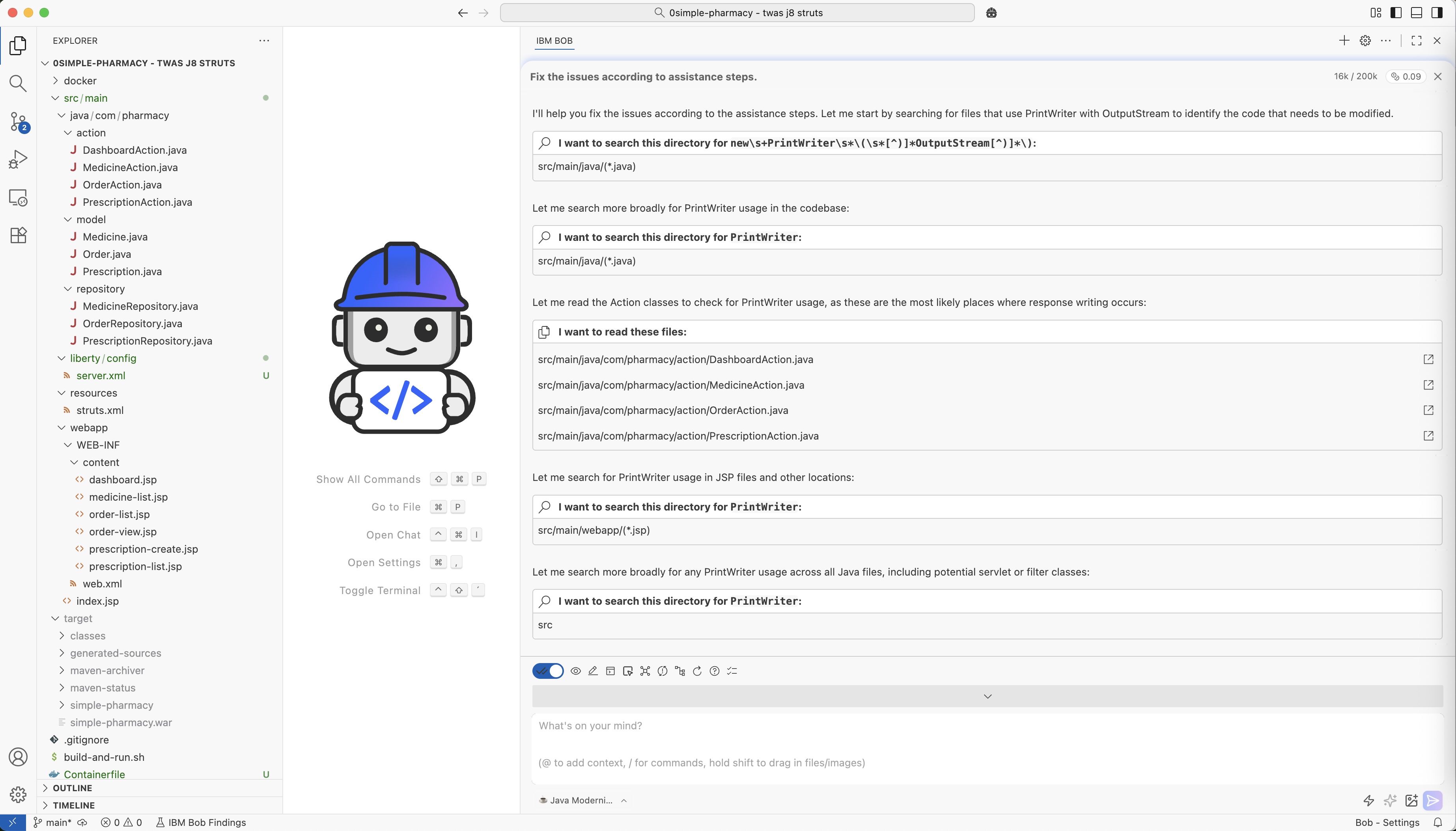The width and height of the screenshot is (1456, 831).
Task: Open the Extensions view icon
Action: tap(18, 235)
